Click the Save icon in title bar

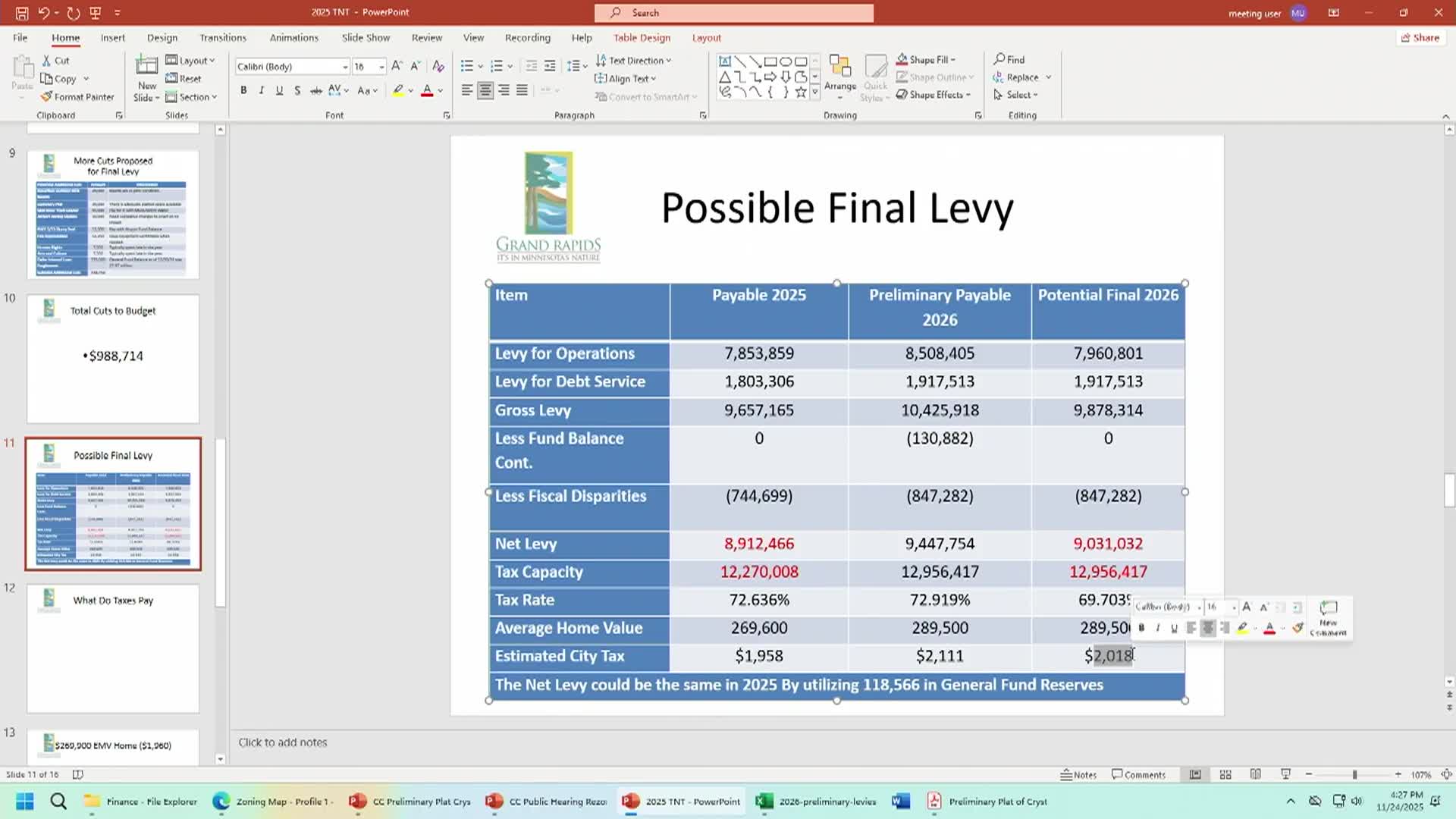22,13
